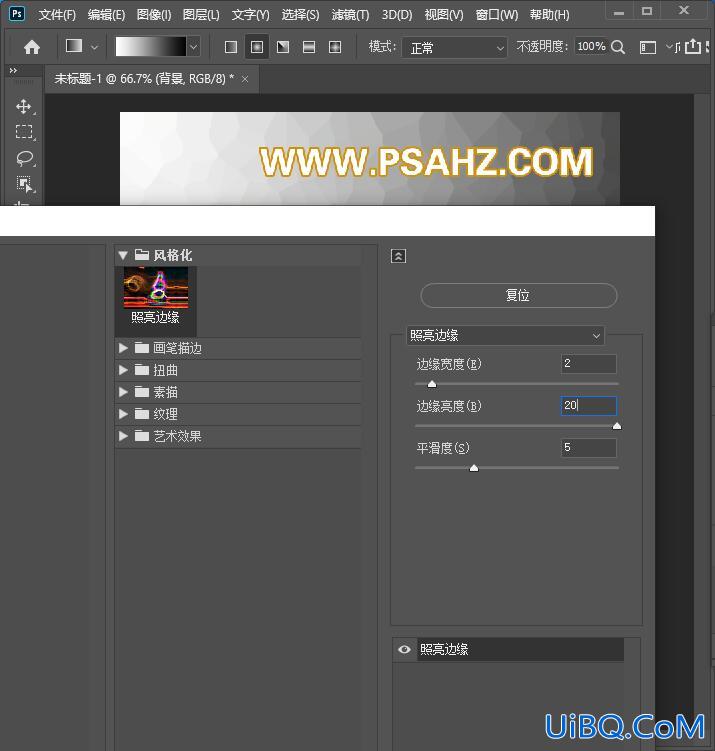Open the gradient tool preset dropdown arrow
Screen dimensions: 715x751
tap(94, 47)
